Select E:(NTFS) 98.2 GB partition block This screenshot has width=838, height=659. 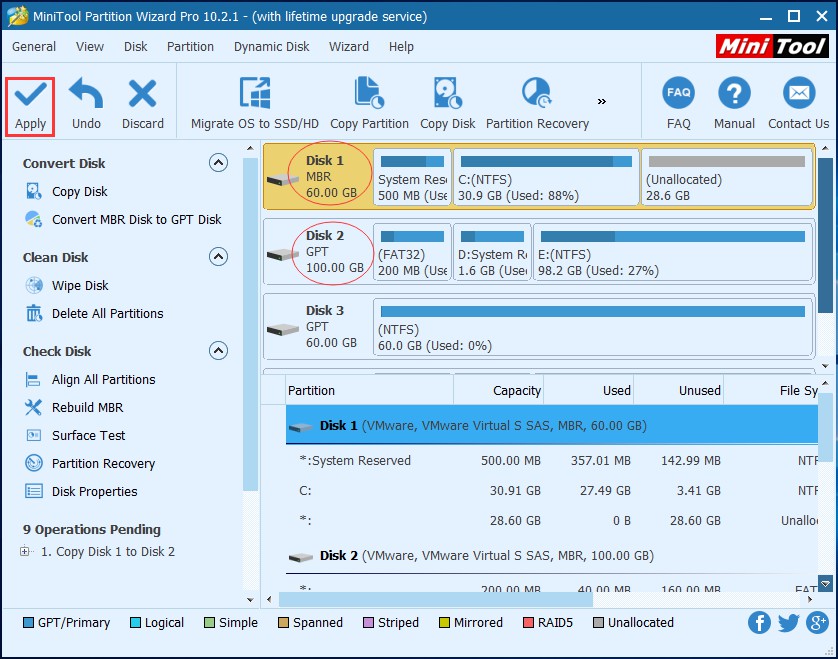[673, 252]
